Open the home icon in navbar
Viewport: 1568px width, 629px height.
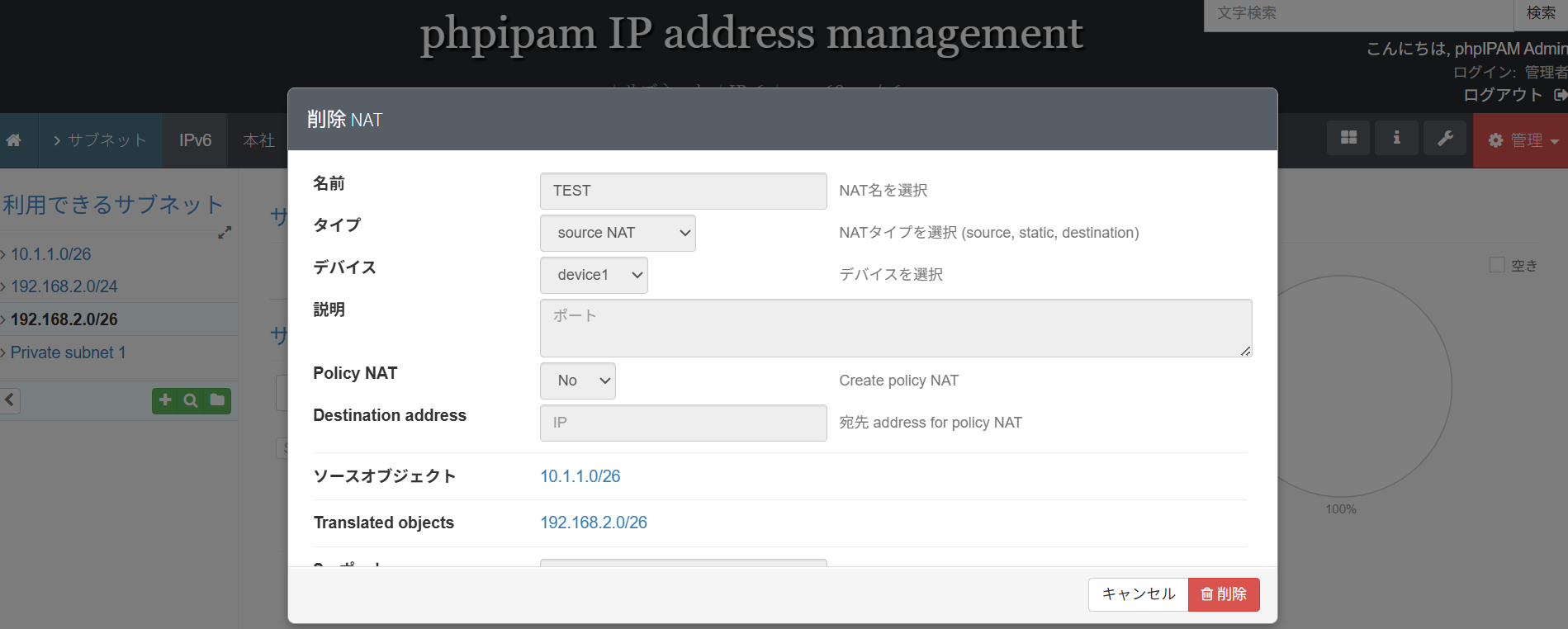coord(14,140)
